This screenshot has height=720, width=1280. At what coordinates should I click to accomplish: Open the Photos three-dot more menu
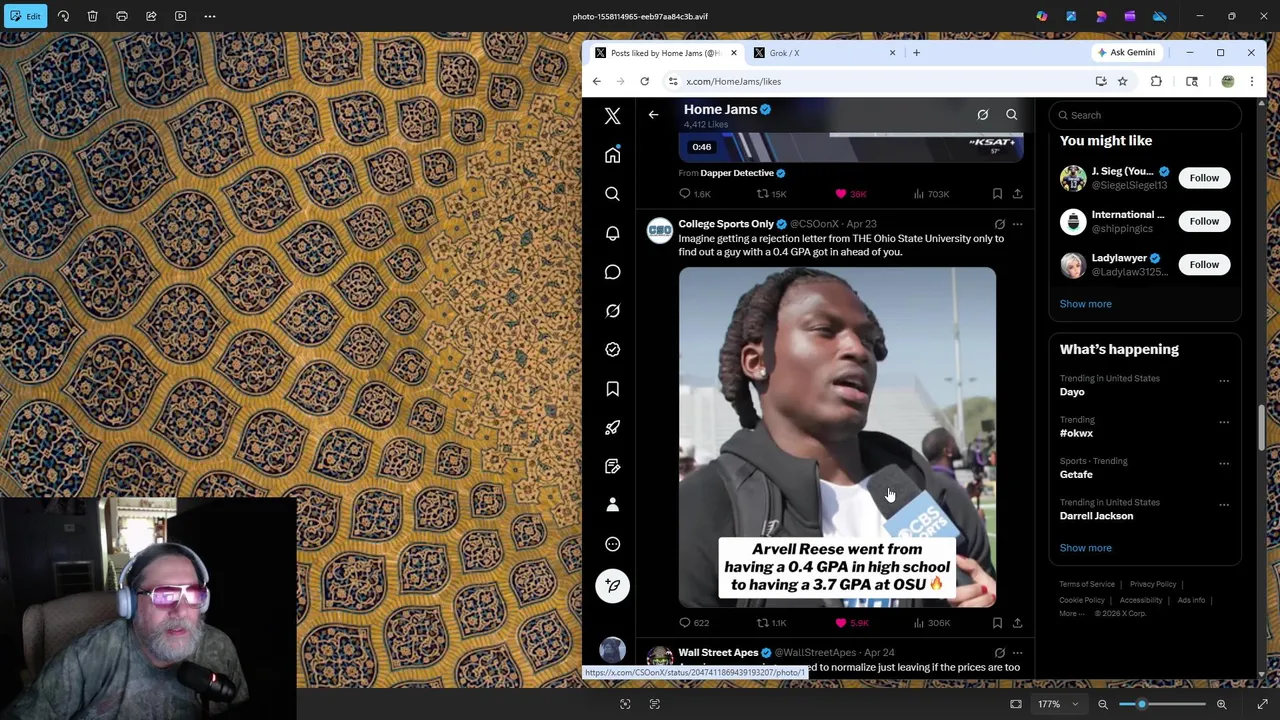tap(210, 16)
